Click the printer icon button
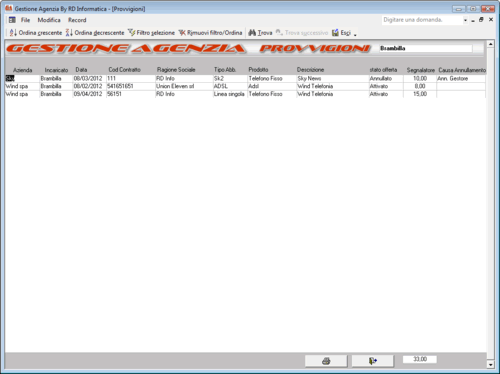This screenshot has height=374, width=500. 326,361
